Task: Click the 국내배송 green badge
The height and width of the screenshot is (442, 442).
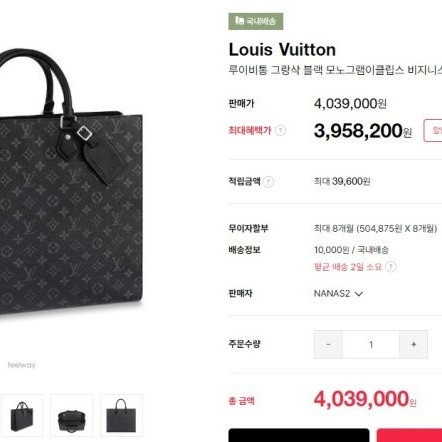Action: coord(256,21)
